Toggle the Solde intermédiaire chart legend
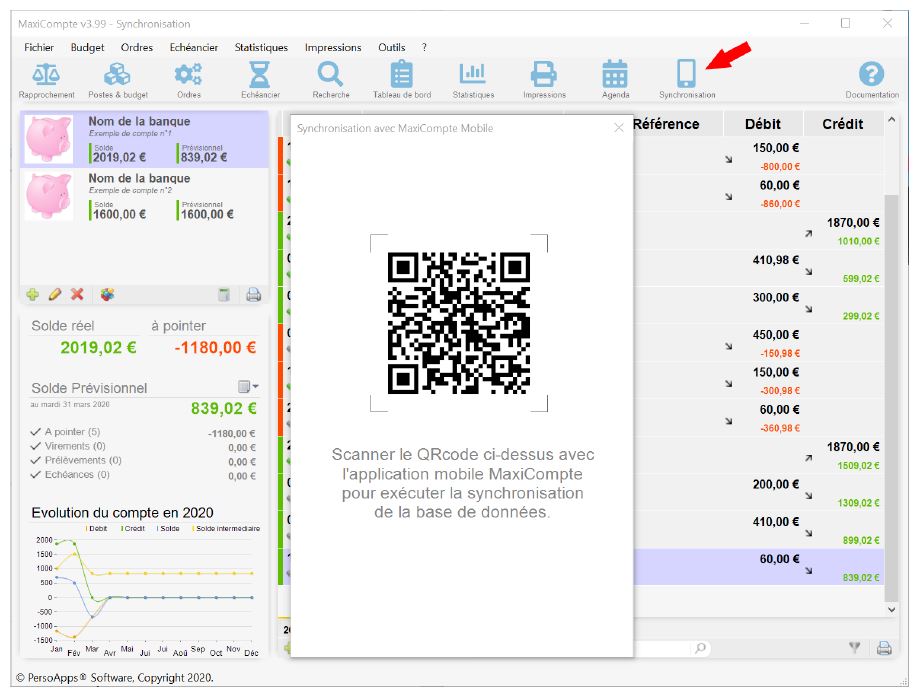Viewport: 919px width, 696px height. click(226, 528)
